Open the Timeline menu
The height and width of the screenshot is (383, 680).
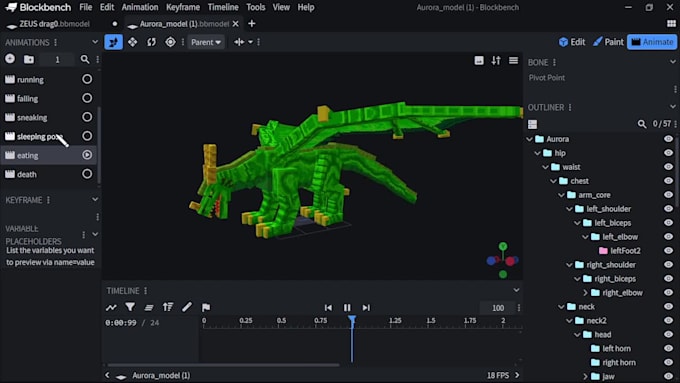(x=223, y=7)
